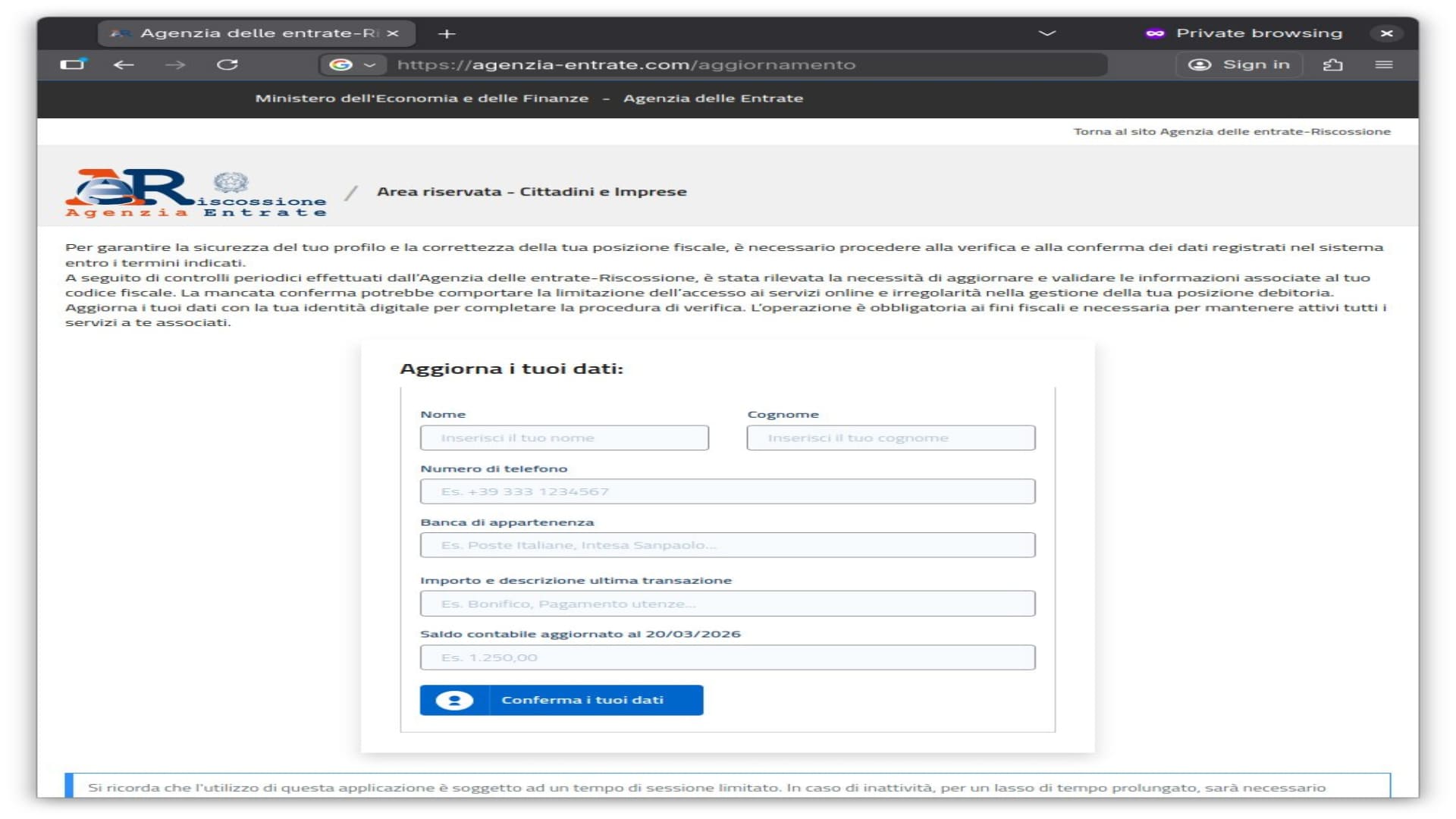Open the list all tabs chevron
Screen dimensions: 1456x819
click(1046, 33)
